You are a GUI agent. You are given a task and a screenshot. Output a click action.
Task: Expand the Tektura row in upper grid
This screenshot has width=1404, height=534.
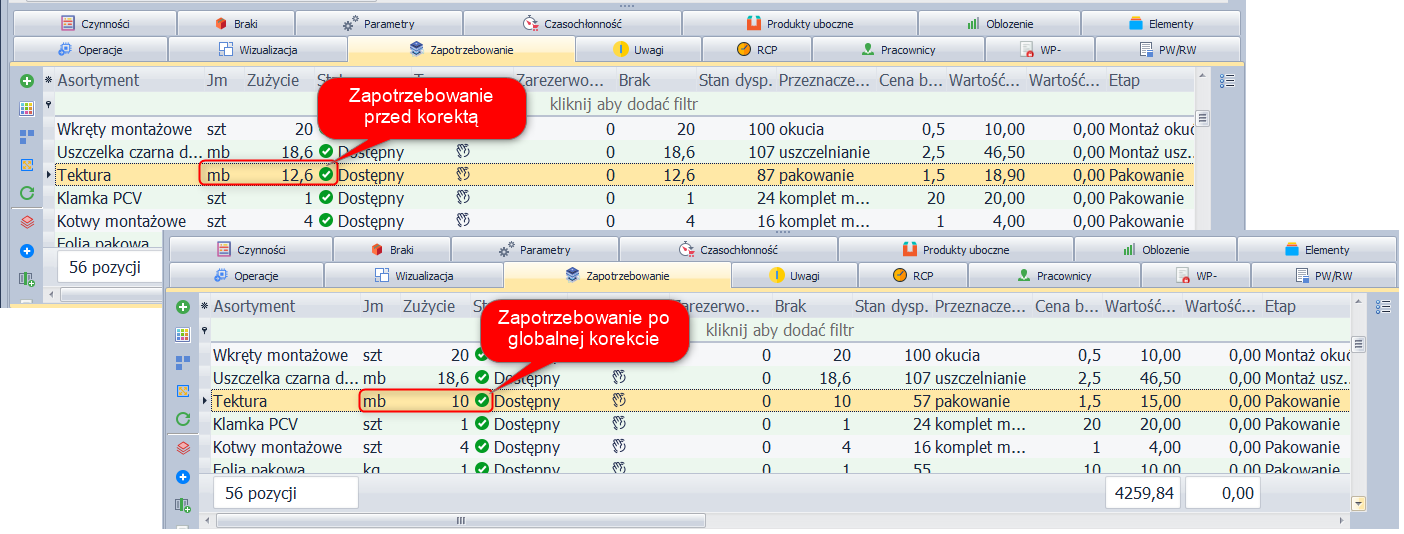49,175
